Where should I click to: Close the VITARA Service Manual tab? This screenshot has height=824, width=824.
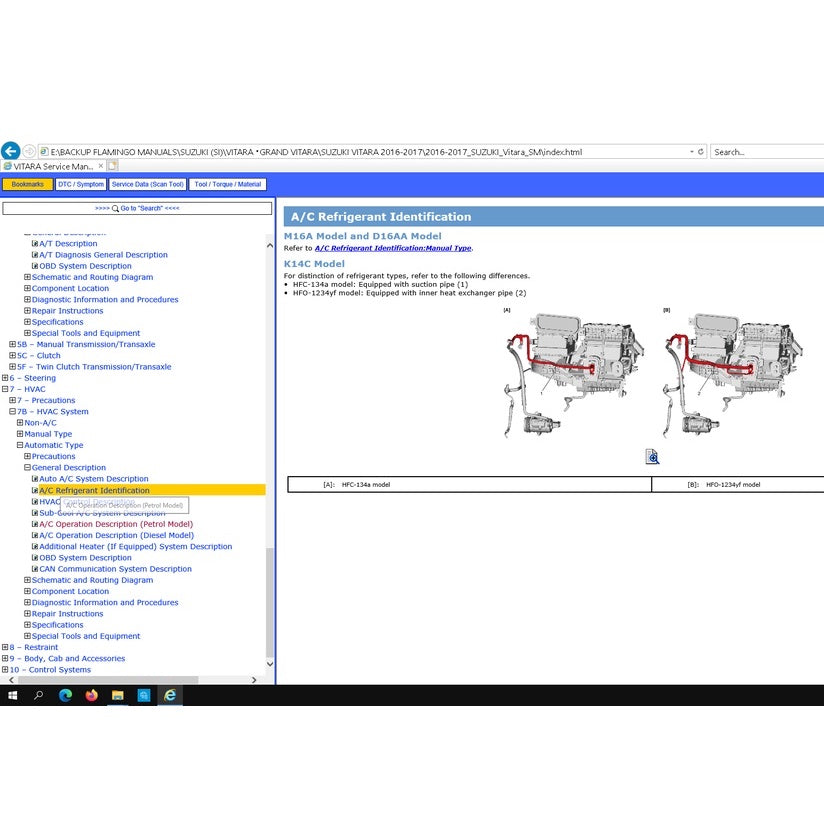(x=99, y=166)
